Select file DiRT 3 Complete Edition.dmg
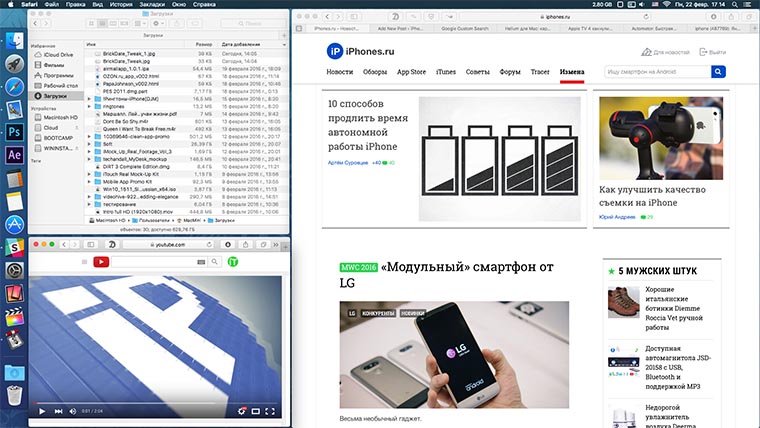 point(136,167)
